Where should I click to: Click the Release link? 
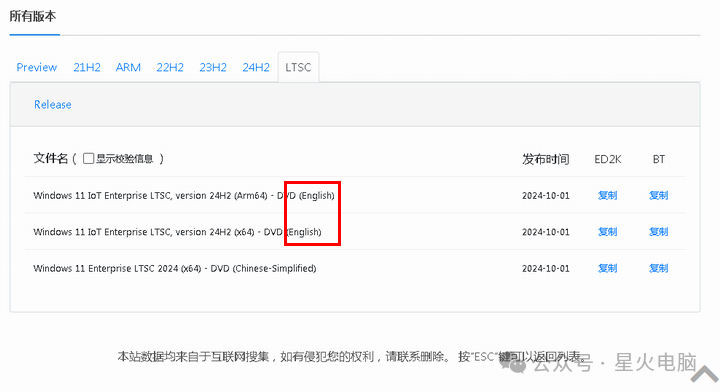(x=53, y=105)
